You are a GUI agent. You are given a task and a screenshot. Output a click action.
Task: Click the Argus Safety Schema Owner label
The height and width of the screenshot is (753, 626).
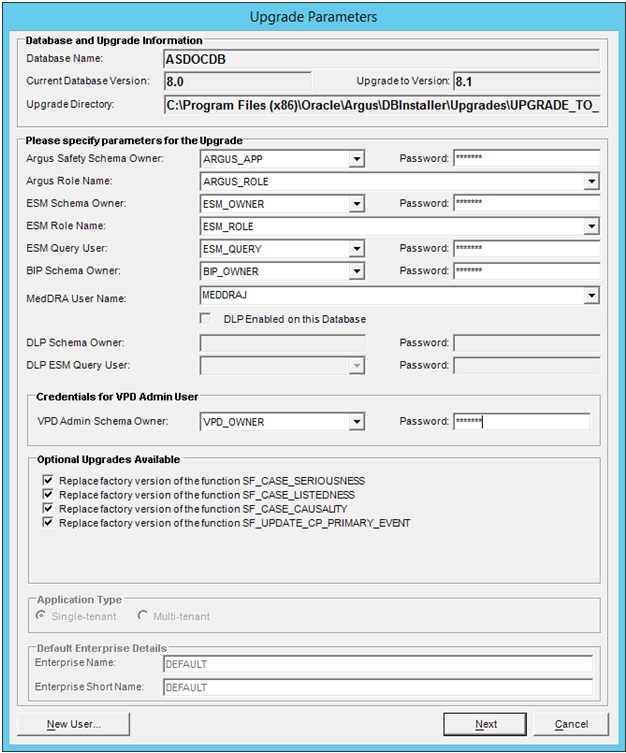coord(95,158)
